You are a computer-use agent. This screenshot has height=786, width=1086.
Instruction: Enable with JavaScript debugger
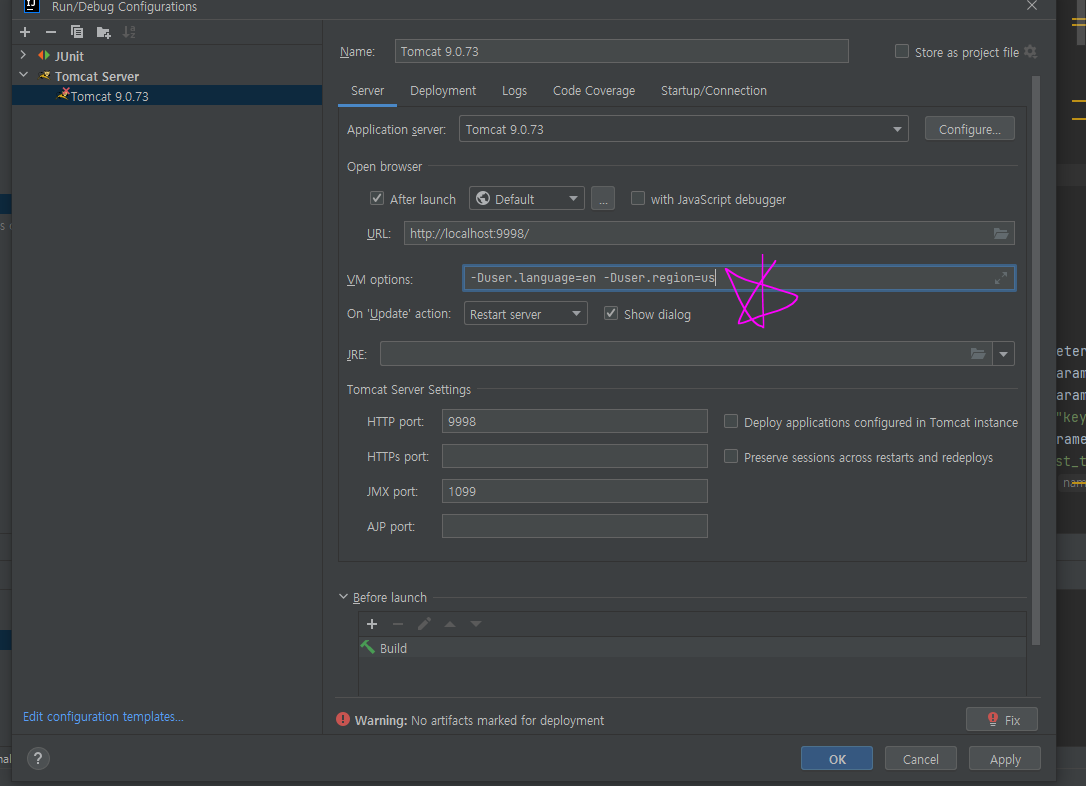pos(638,198)
